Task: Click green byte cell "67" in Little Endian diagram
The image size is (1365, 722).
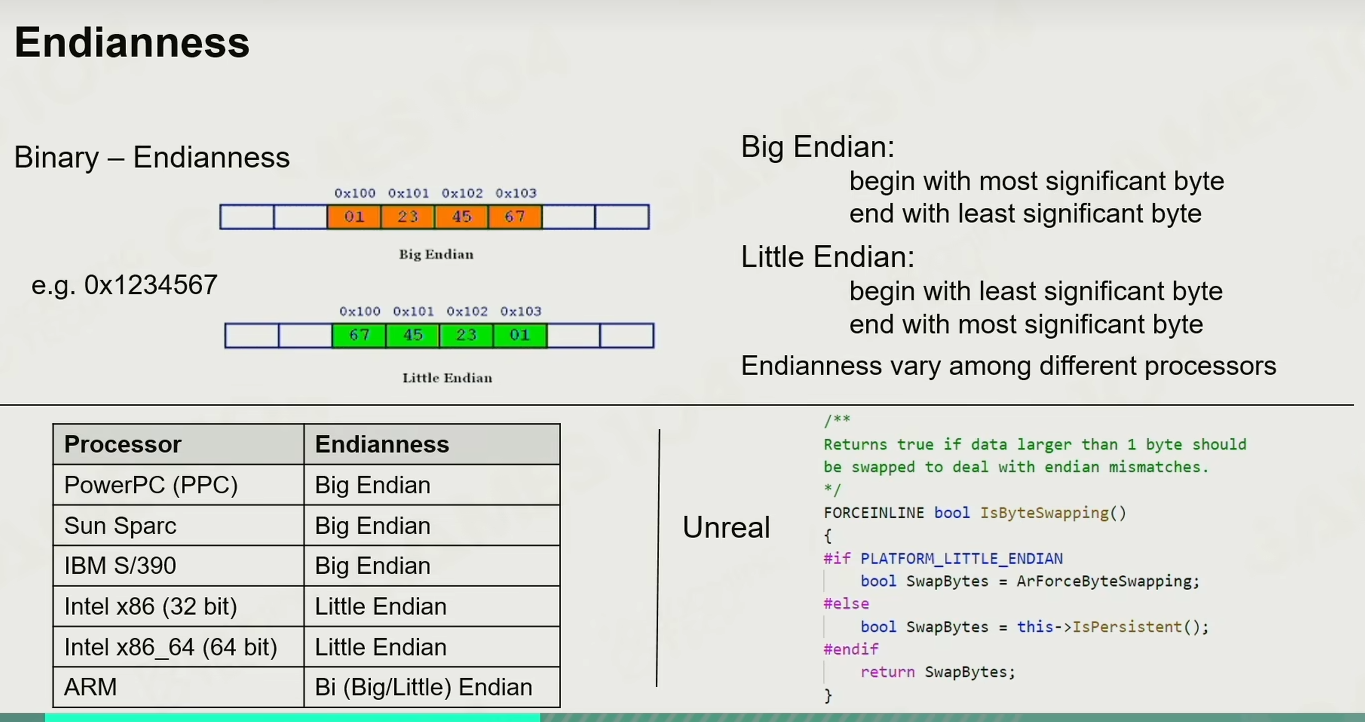Action: 359,335
